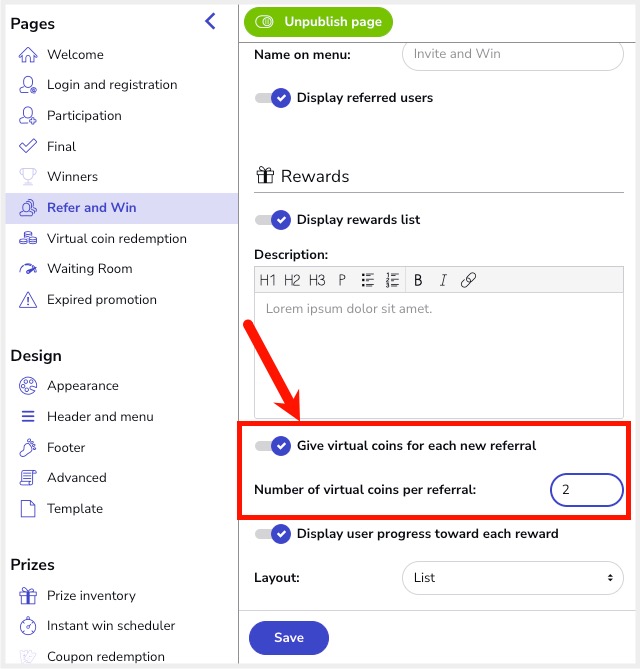Click the virtual coins per referral field

click(586, 490)
